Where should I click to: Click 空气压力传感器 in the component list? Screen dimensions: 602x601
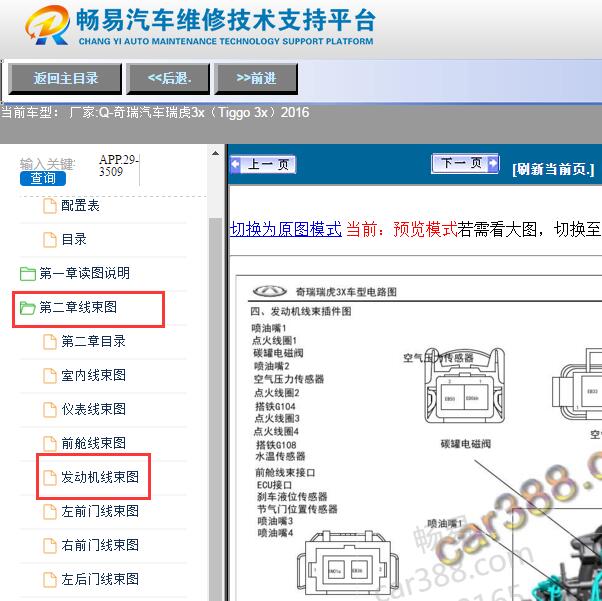point(289,379)
